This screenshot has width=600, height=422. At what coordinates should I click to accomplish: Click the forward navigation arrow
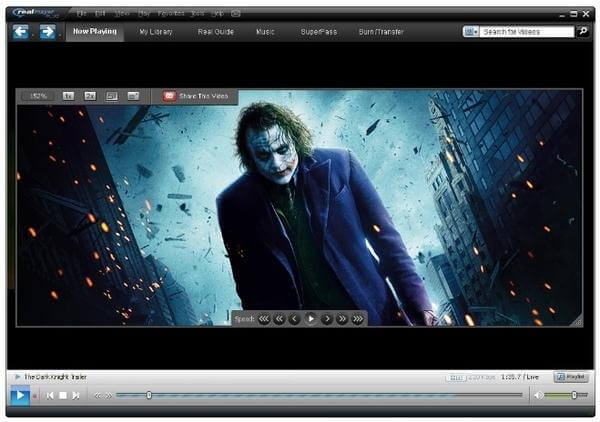(47, 31)
